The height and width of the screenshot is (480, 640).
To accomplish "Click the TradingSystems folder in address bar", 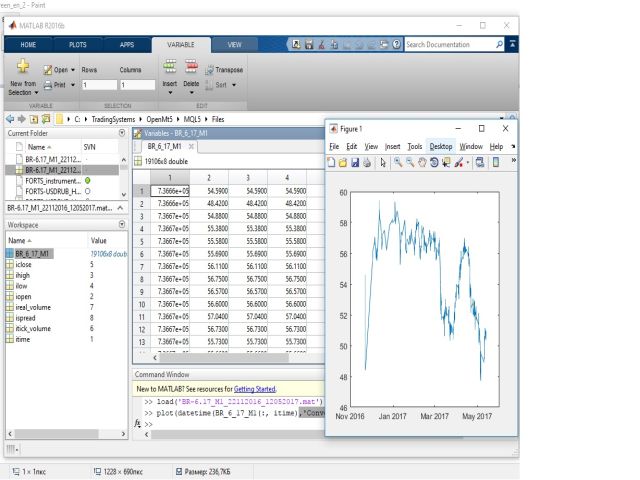I will point(113,119).
